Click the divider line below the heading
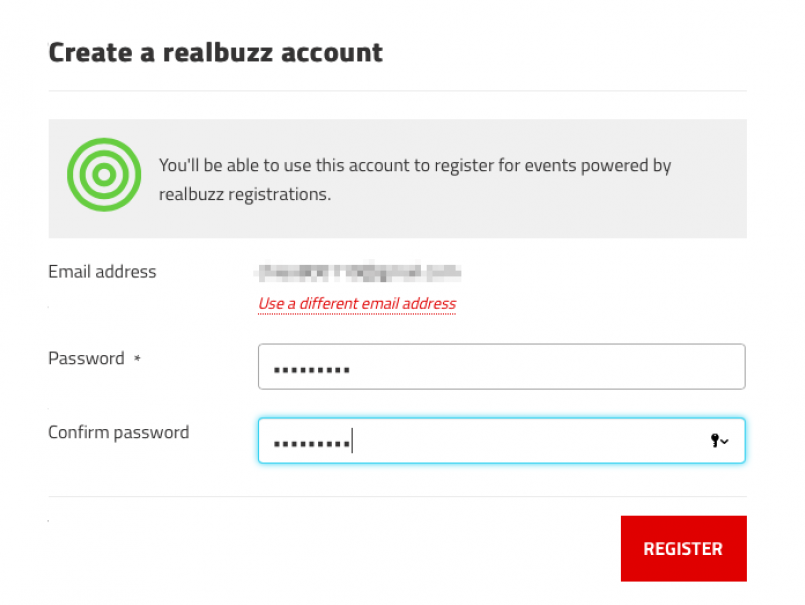The image size is (805, 605). 397,91
